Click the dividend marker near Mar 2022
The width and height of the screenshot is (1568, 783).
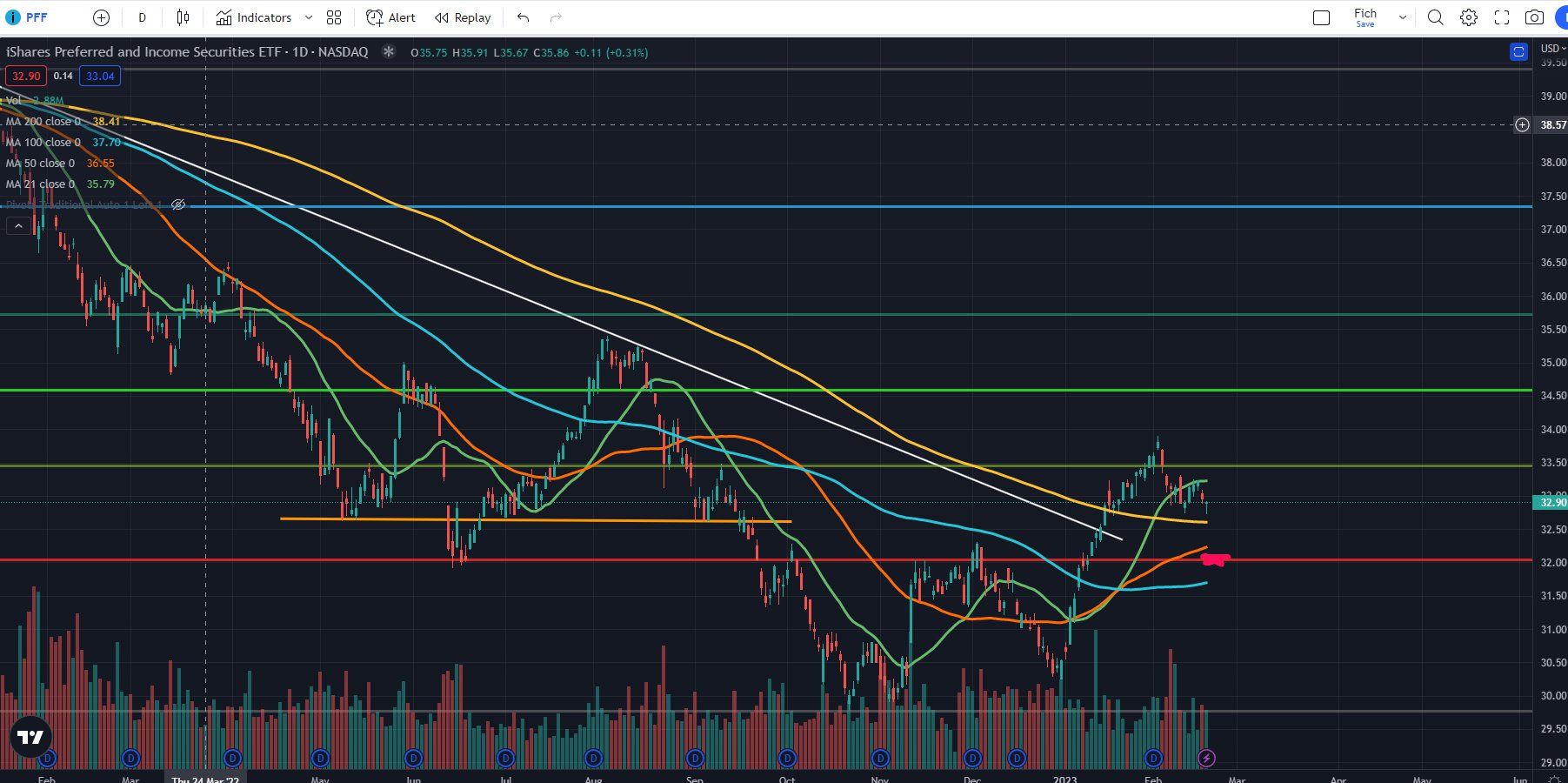click(x=130, y=759)
